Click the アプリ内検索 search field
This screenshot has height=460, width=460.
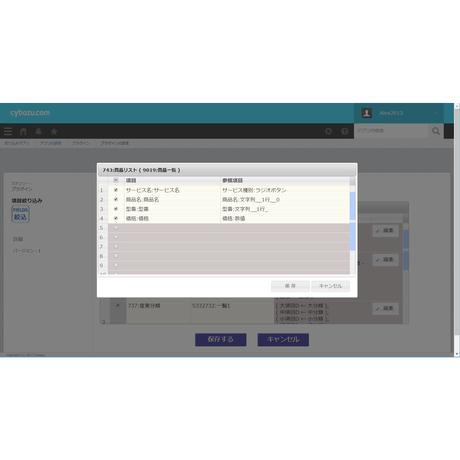391,131
